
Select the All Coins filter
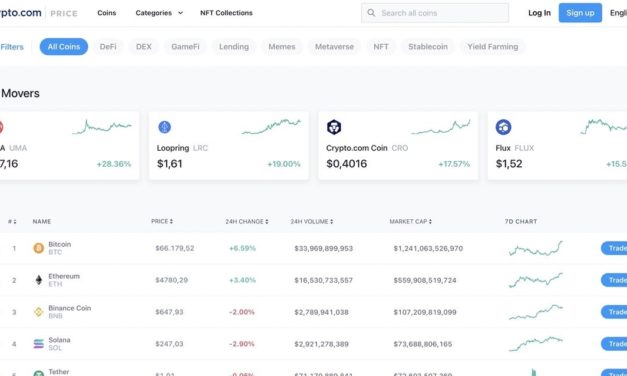tap(64, 47)
